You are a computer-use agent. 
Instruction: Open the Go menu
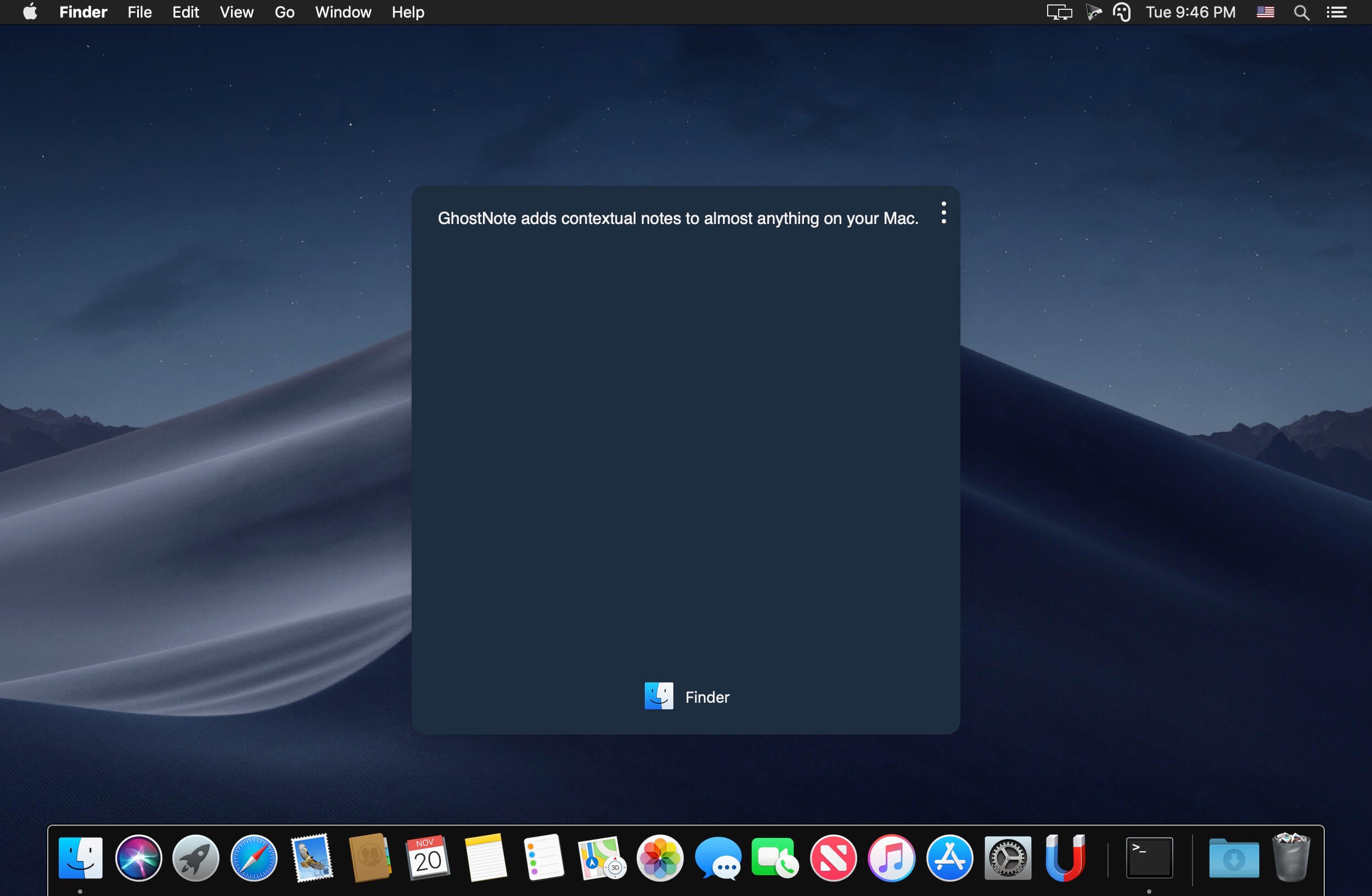[284, 12]
